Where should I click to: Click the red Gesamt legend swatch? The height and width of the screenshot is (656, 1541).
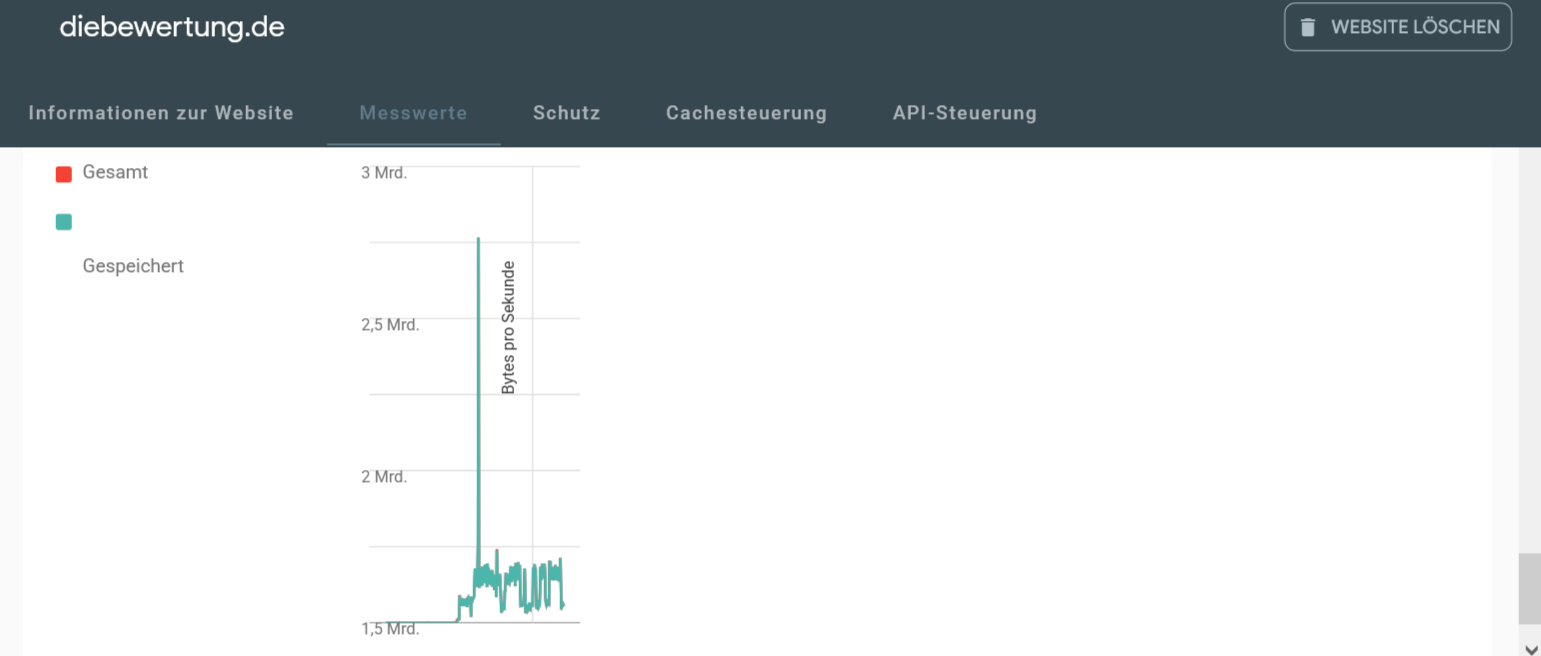pyautogui.click(x=64, y=174)
